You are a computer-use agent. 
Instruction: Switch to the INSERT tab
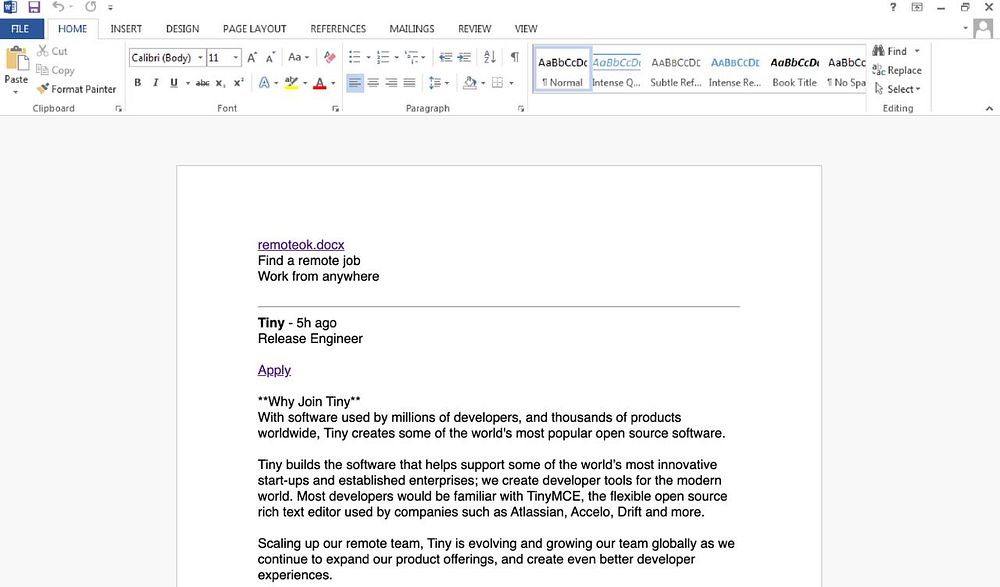[x=126, y=29]
